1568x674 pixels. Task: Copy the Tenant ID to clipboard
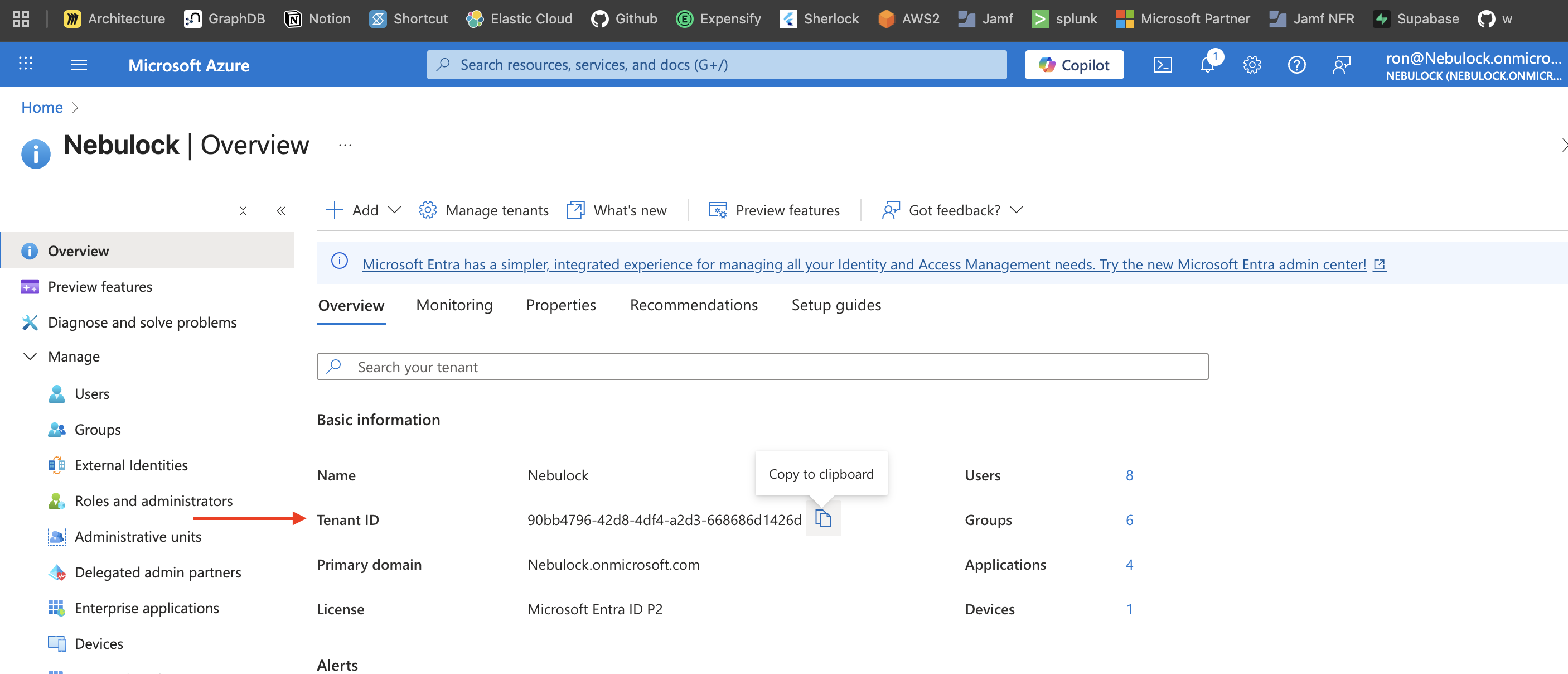click(823, 519)
